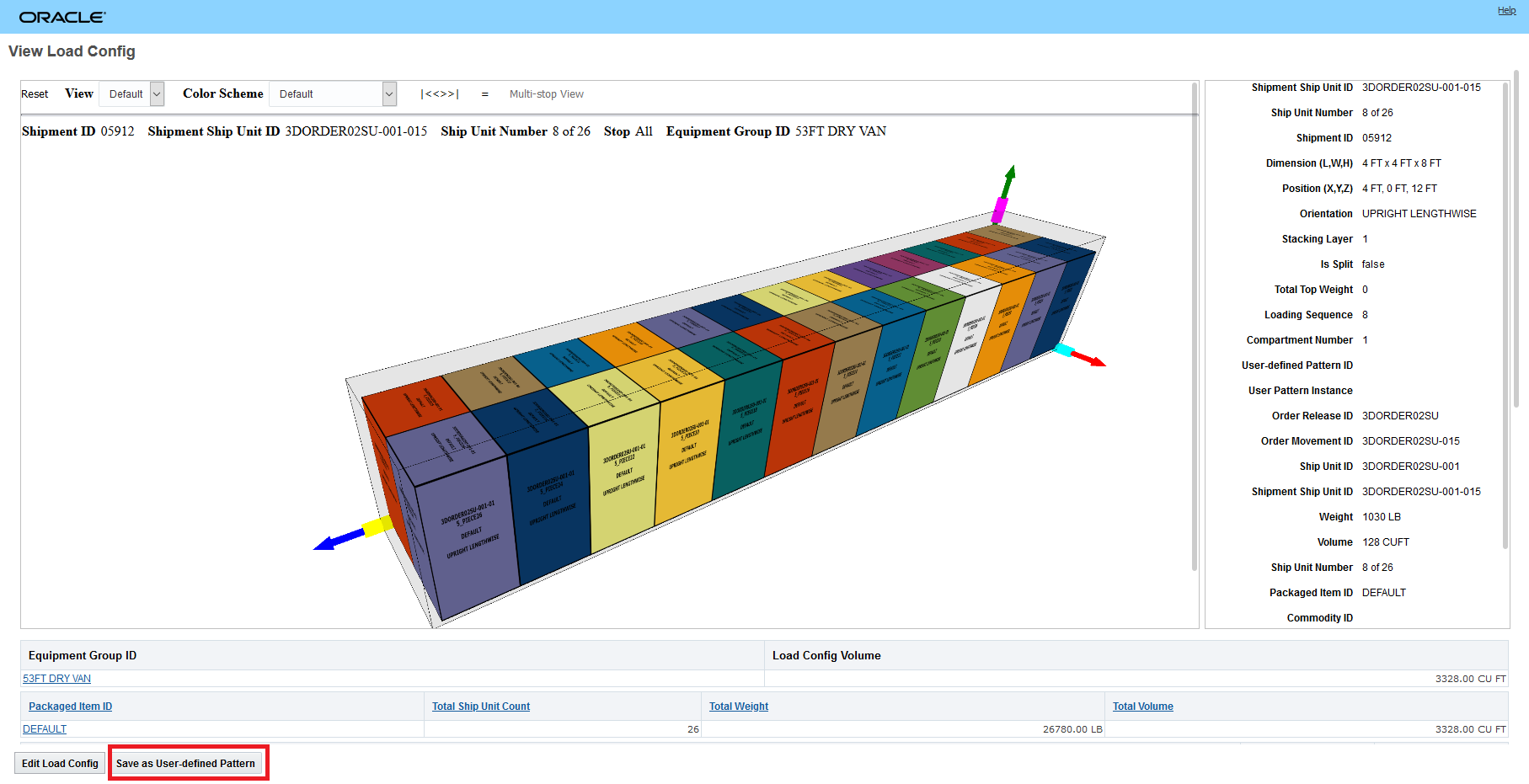1529x784 pixels.
Task: Click the Volume value 128 CUFT
Action: tap(1386, 542)
